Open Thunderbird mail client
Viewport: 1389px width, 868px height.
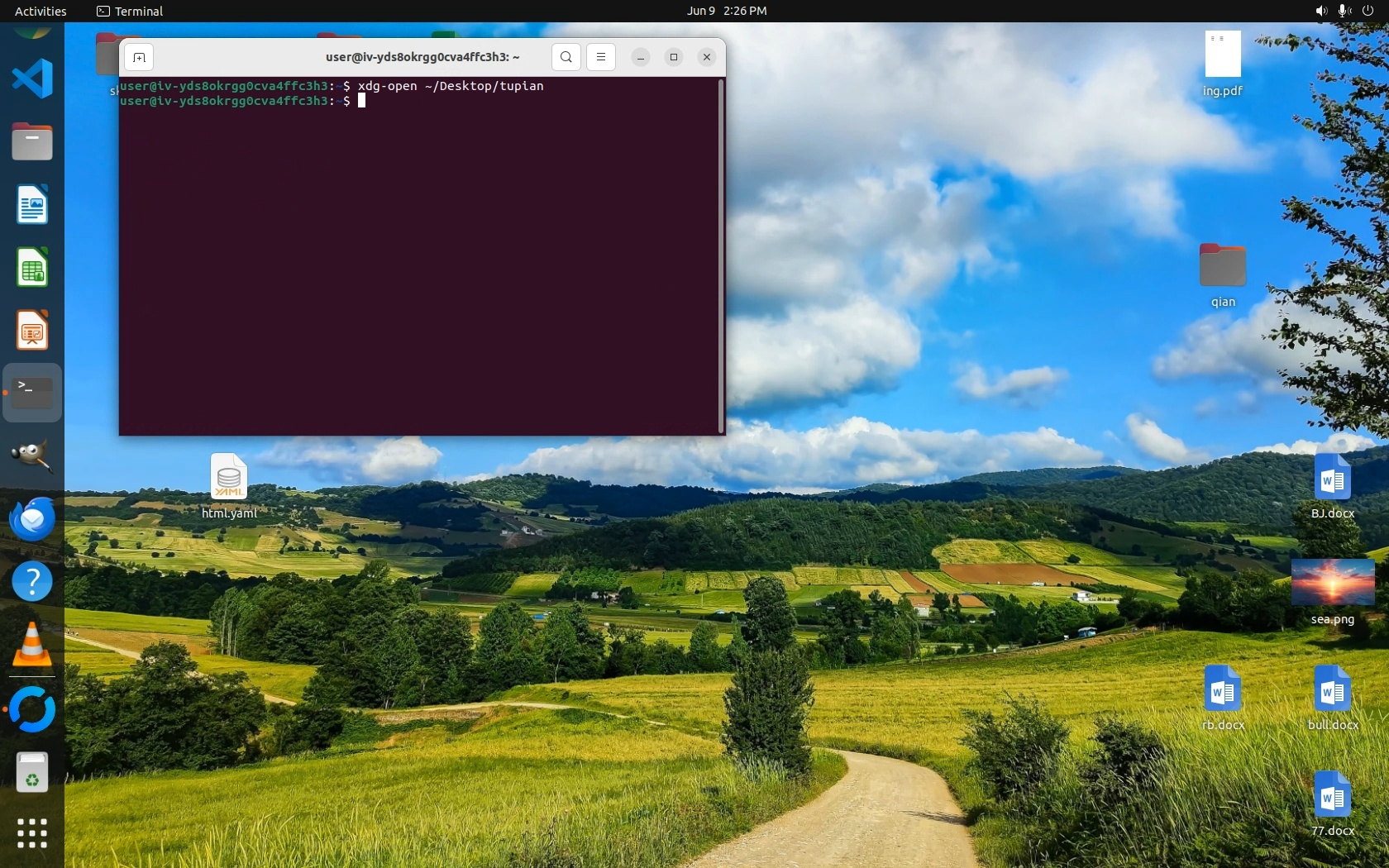point(32,519)
